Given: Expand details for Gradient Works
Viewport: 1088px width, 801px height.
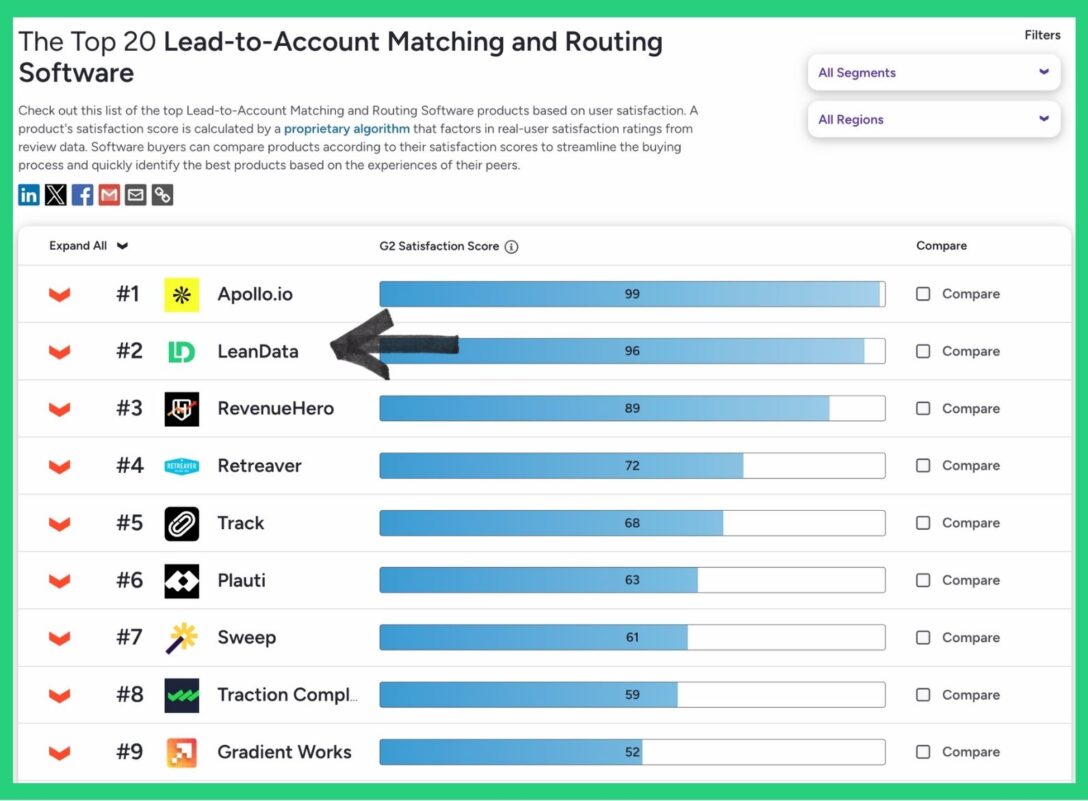Looking at the screenshot, I should [x=58, y=751].
